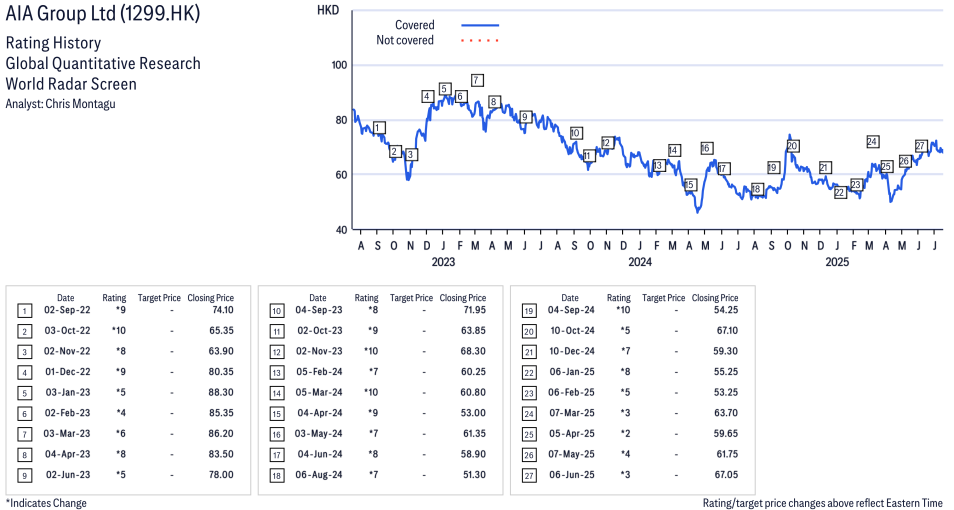Click the closing price 78.00
The height and width of the screenshot is (510, 954).
pyautogui.click(x=221, y=475)
